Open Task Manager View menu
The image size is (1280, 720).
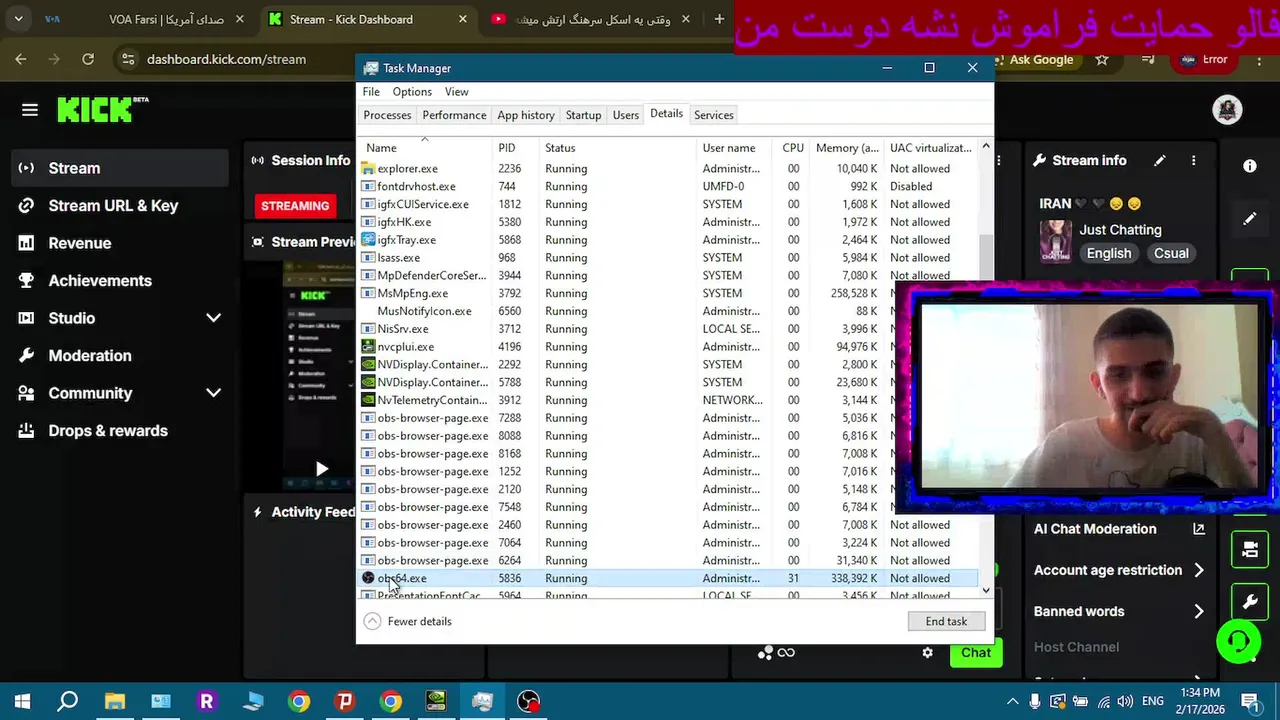point(456,91)
